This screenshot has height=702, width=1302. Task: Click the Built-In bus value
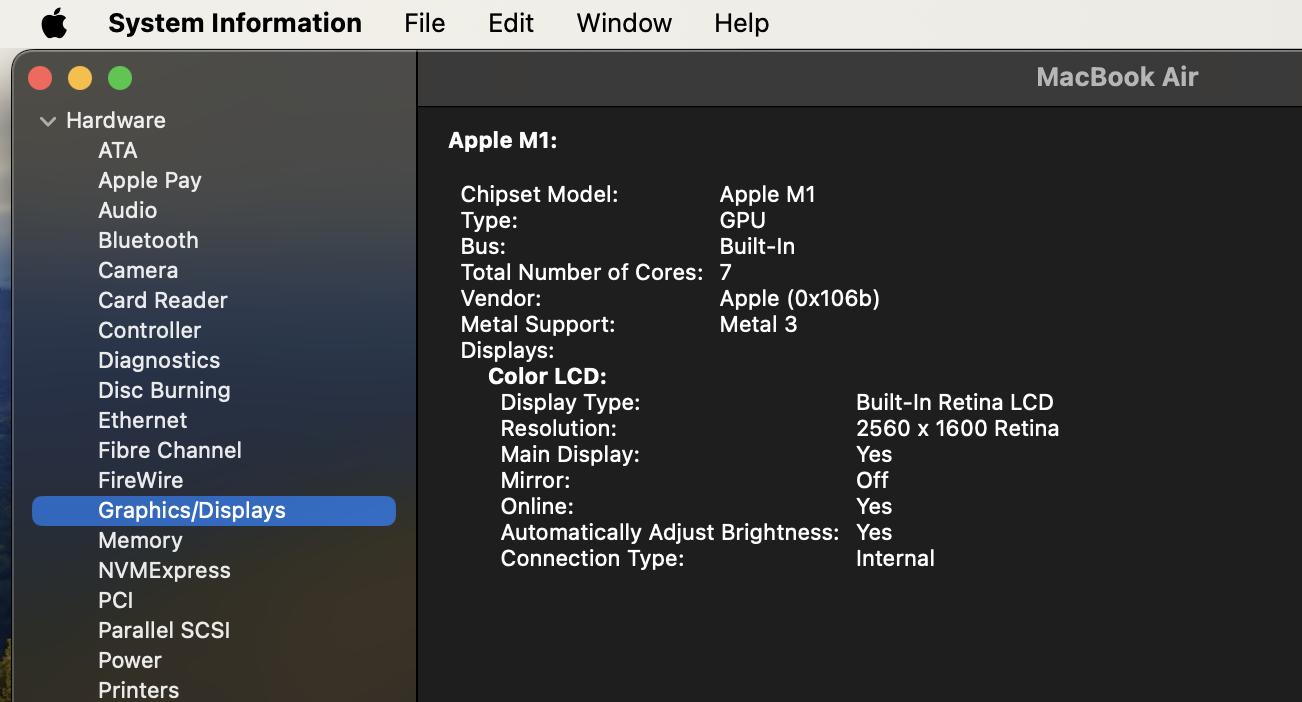click(x=757, y=246)
